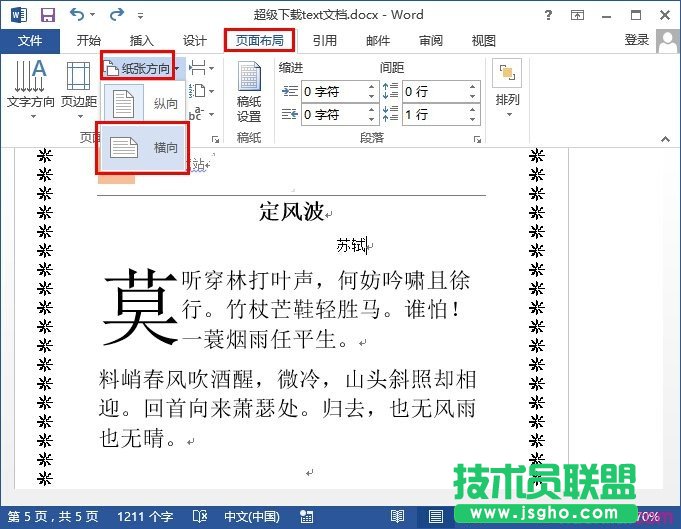681x529 pixels.
Task: Click the text 一蓑烟雨任平生
Action: (x=264, y=339)
